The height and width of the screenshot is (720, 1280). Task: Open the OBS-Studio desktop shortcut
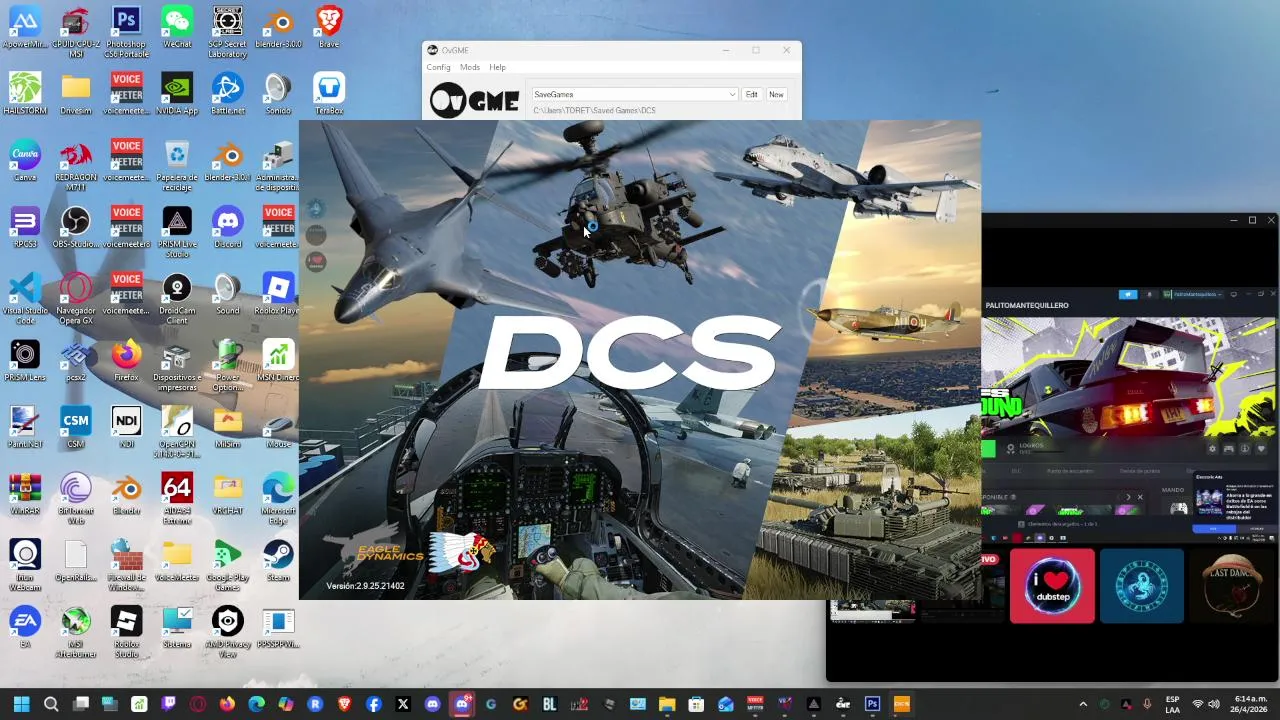pos(76,227)
